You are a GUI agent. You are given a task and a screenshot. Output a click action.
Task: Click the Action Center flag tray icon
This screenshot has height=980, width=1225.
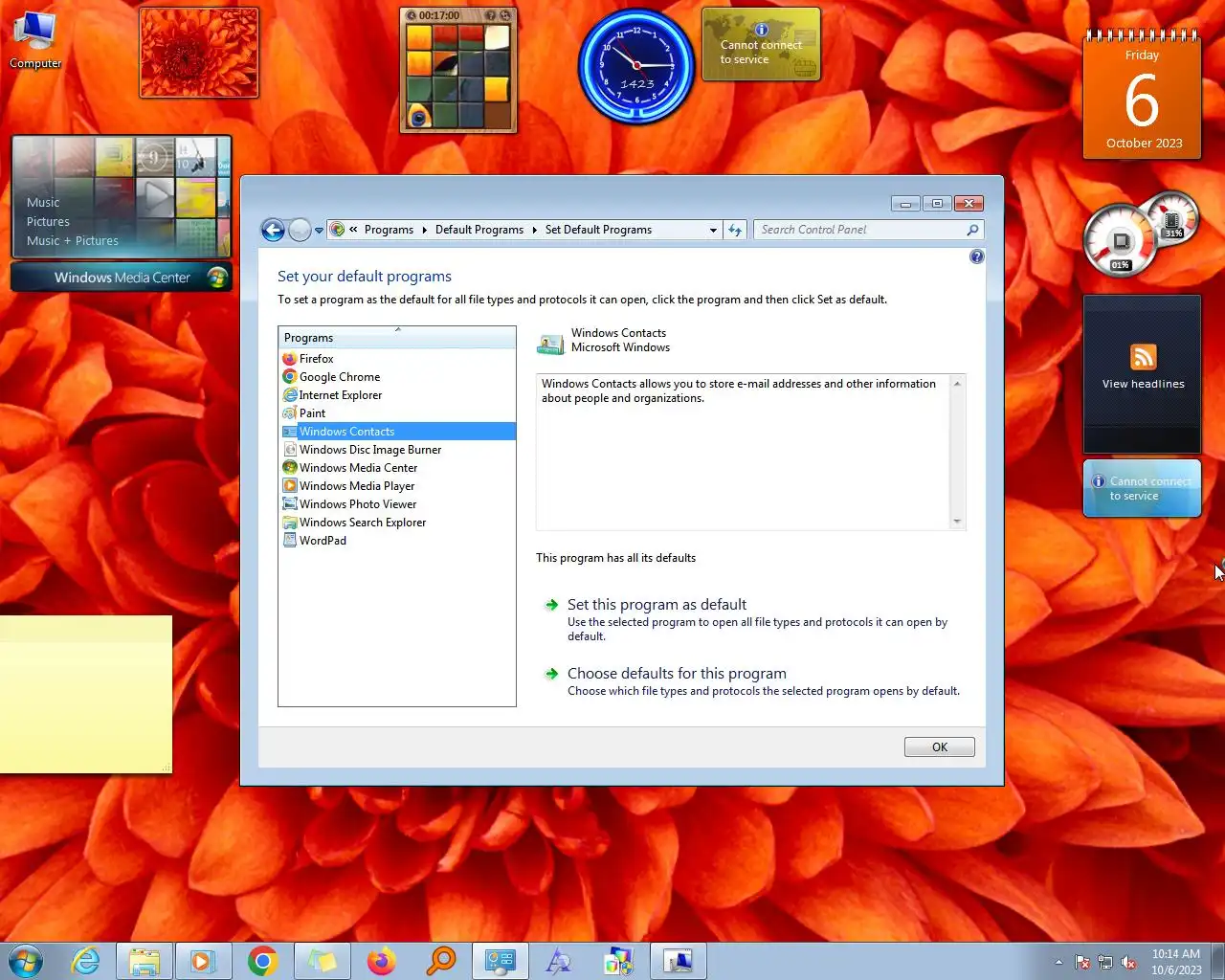coord(1082,962)
